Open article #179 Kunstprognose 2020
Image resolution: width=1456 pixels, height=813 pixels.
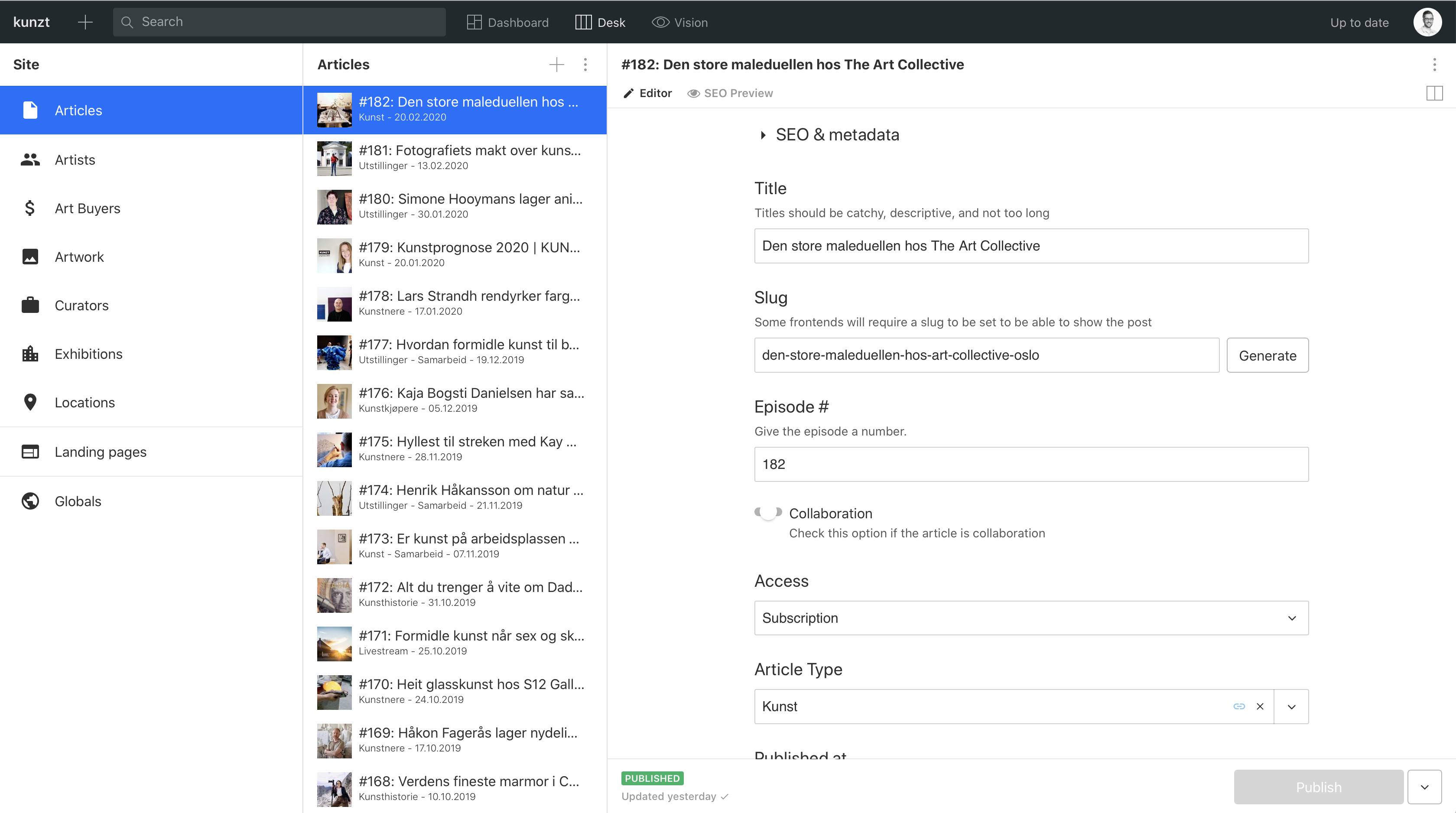coord(455,256)
